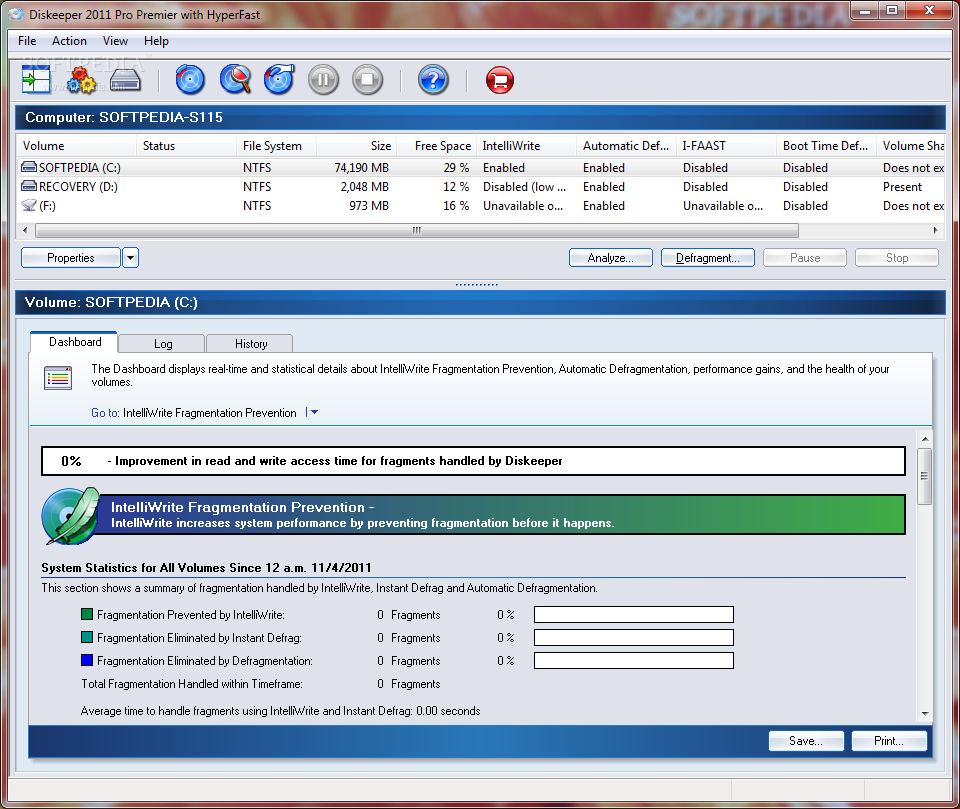The width and height of the screenshot is (960, 809).
Task: Open the Help menu
Action: (156, 41)
